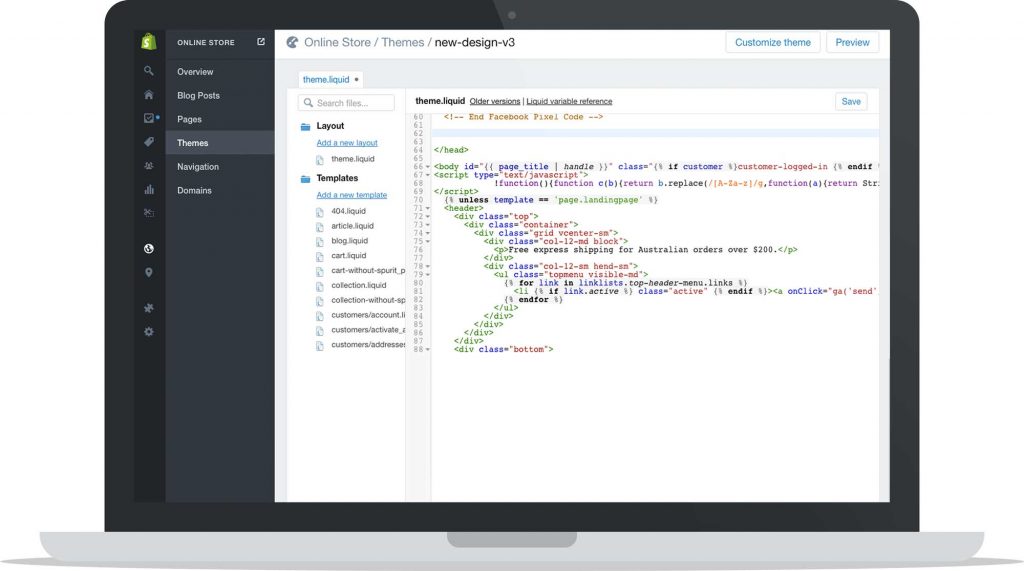Click file icon beside blog.liquid

click(x=319, y=242)
